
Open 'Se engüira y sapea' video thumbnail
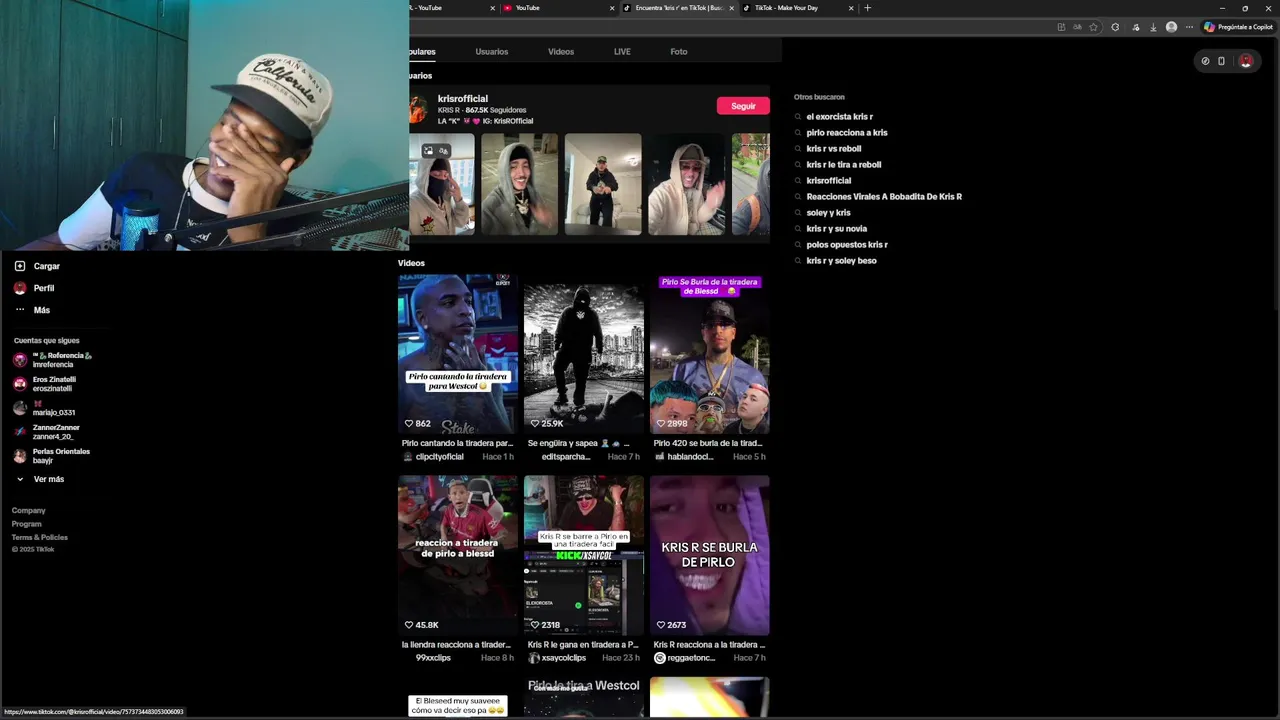pyautogui.click(x=584, y=354)
